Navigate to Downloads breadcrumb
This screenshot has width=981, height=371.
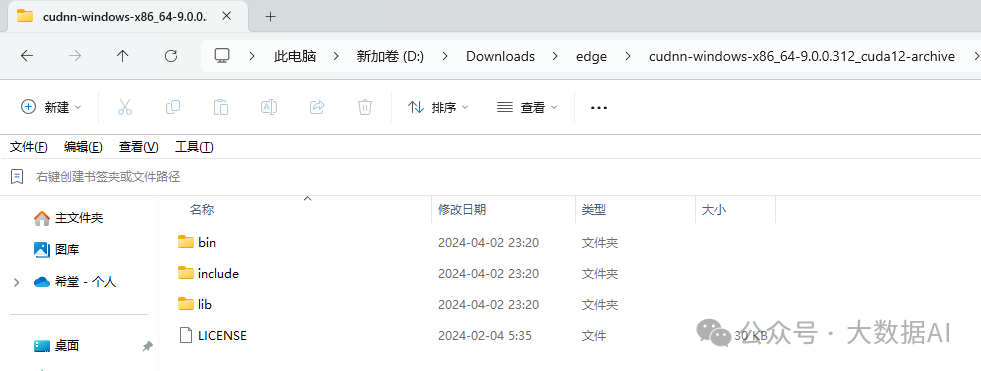click(501, 56)
